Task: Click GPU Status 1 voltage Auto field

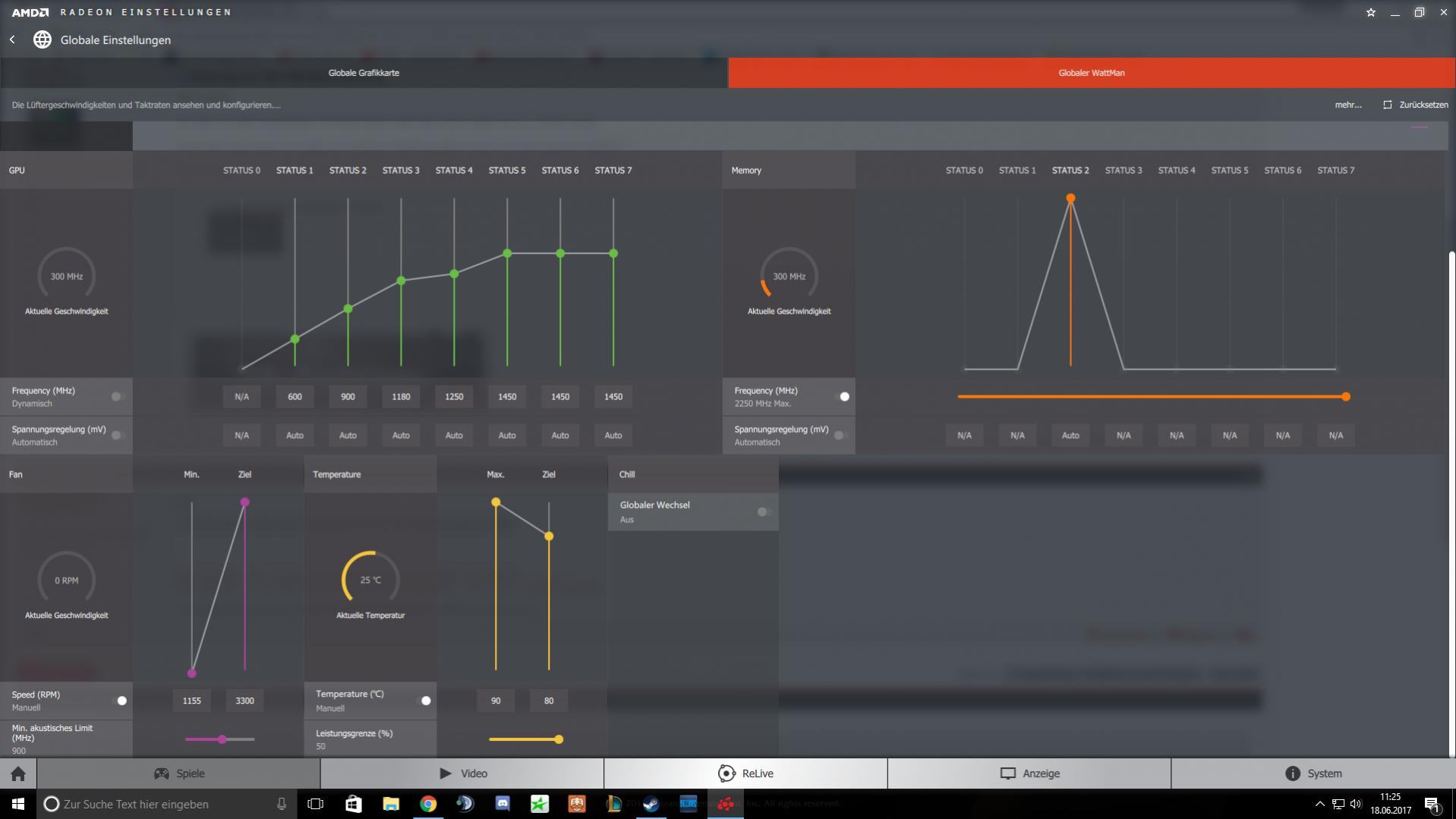Action: [x=295, y=435]
